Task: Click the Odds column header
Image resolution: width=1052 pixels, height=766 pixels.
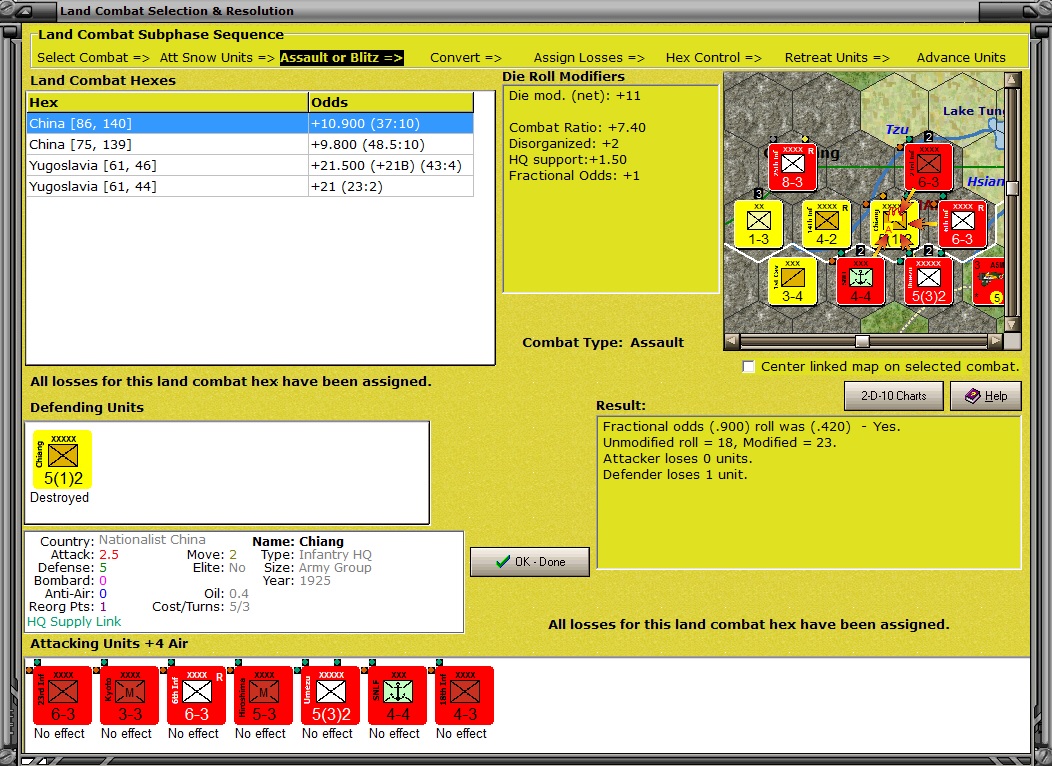Action: [x=390, y=103]
